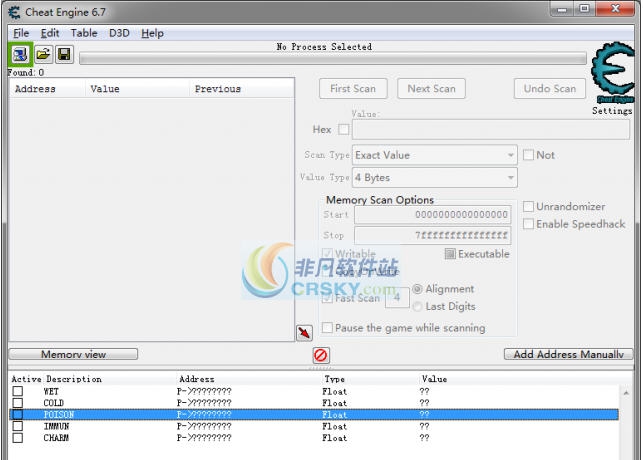Click the address list scrollbar up arrow
Screen dimensions: 643x460
(x=626, y=393)
